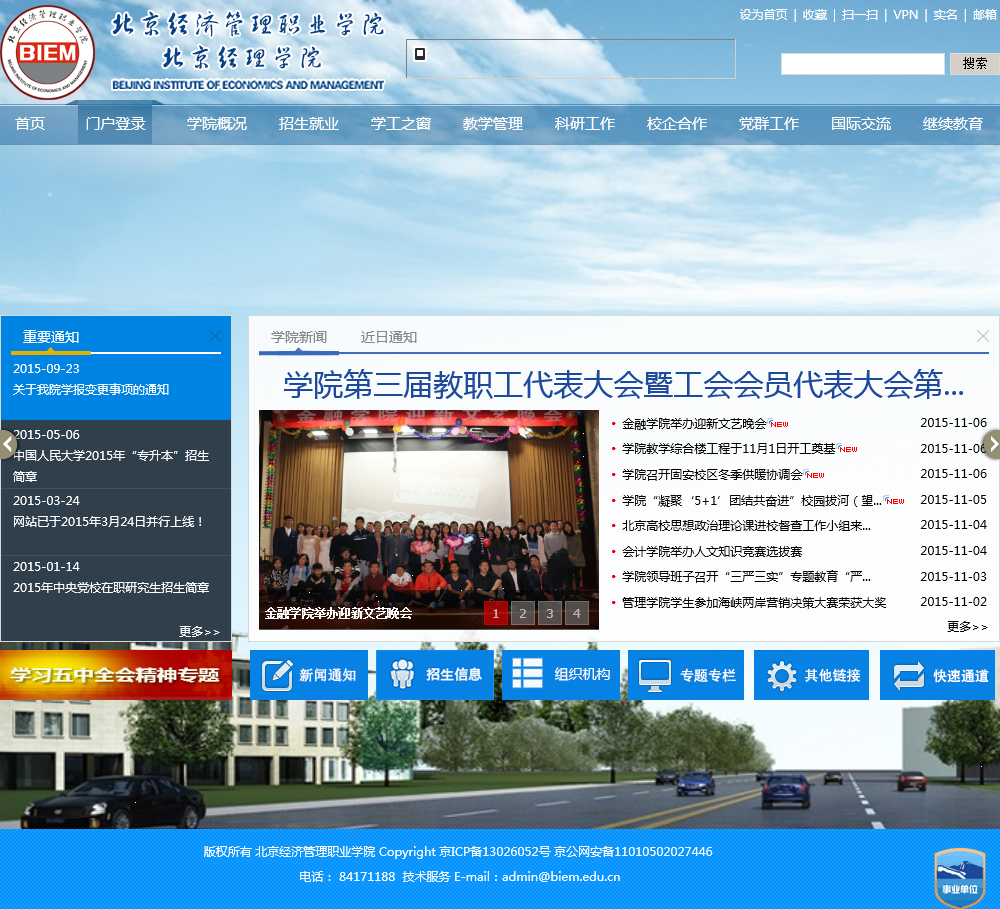Screen dimensions: 1000x909
Task: Click 更多>> in the news panel
Action: point(967,627)
